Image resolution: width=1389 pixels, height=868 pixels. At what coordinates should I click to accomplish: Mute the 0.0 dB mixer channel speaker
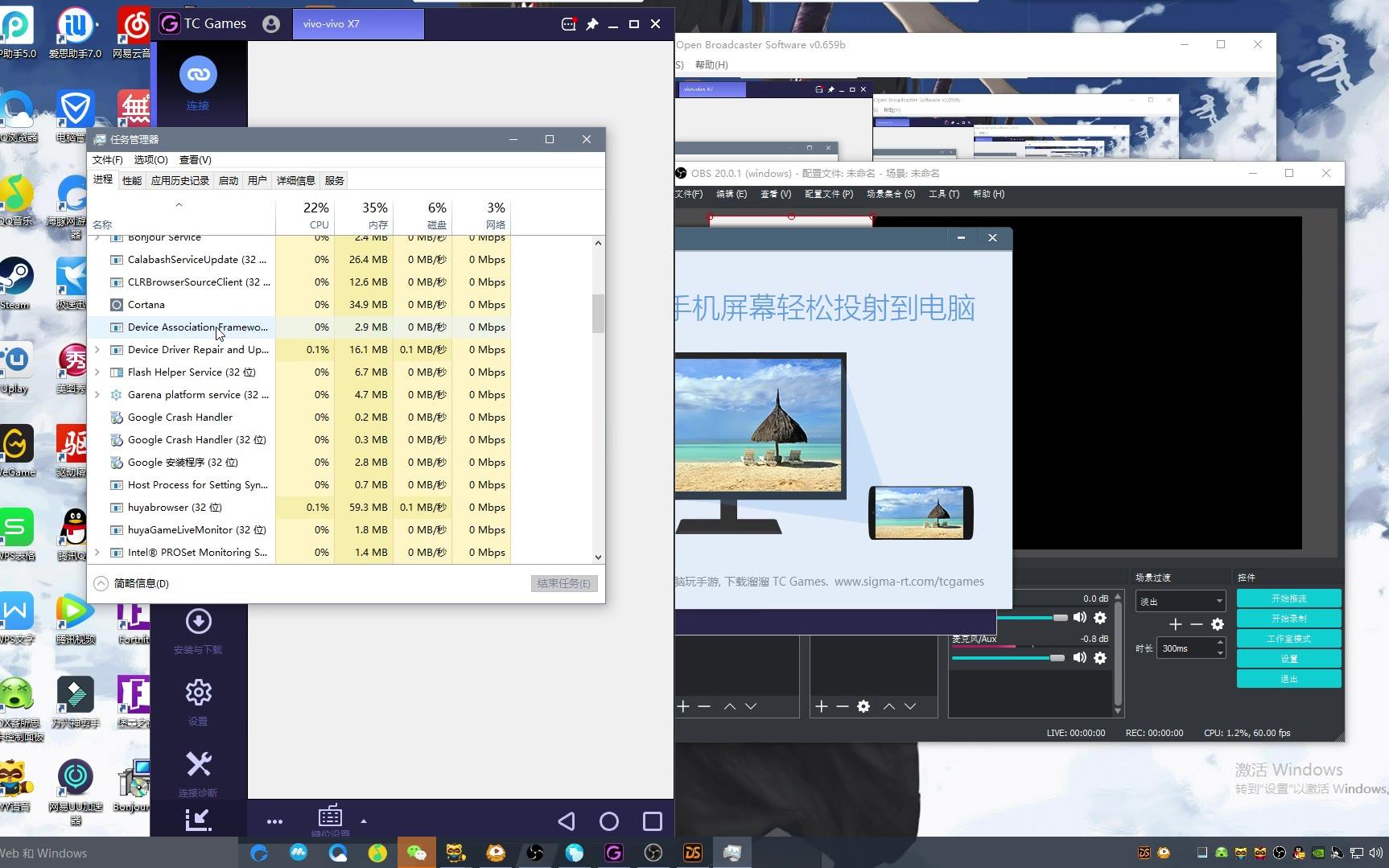[1080, 617]
